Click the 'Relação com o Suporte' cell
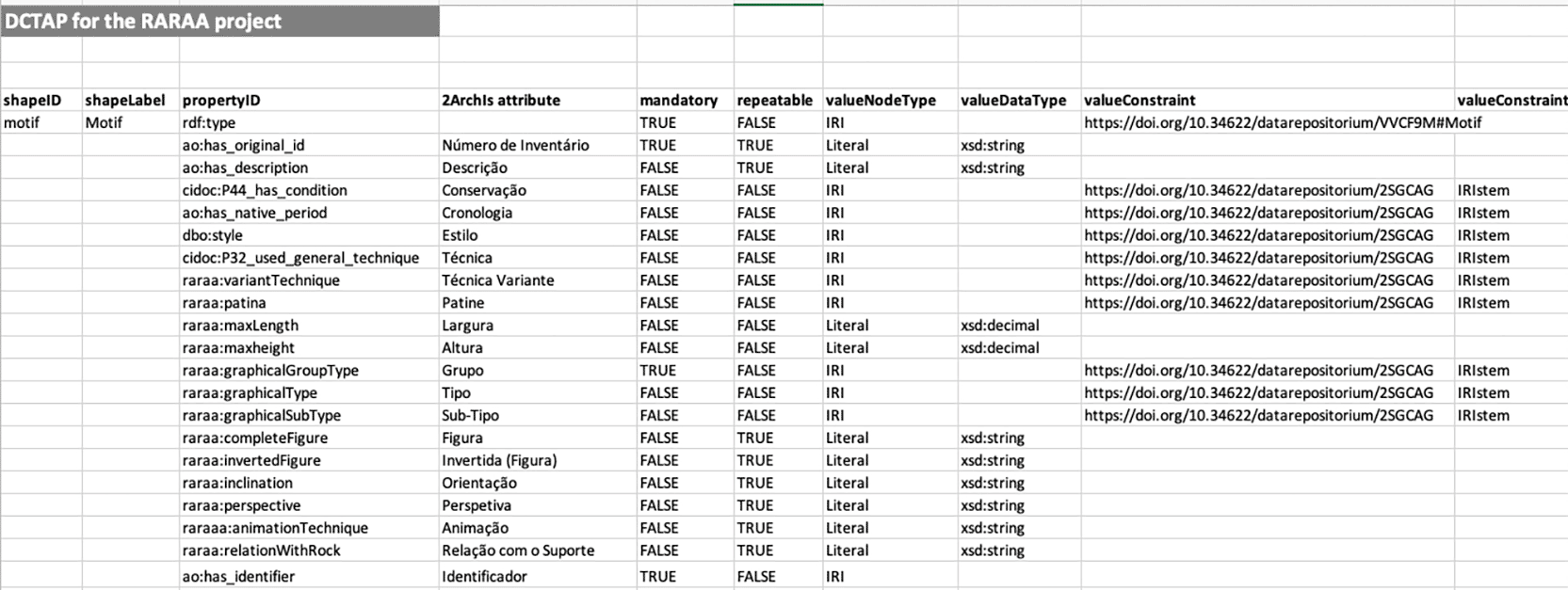 point(538,550)
